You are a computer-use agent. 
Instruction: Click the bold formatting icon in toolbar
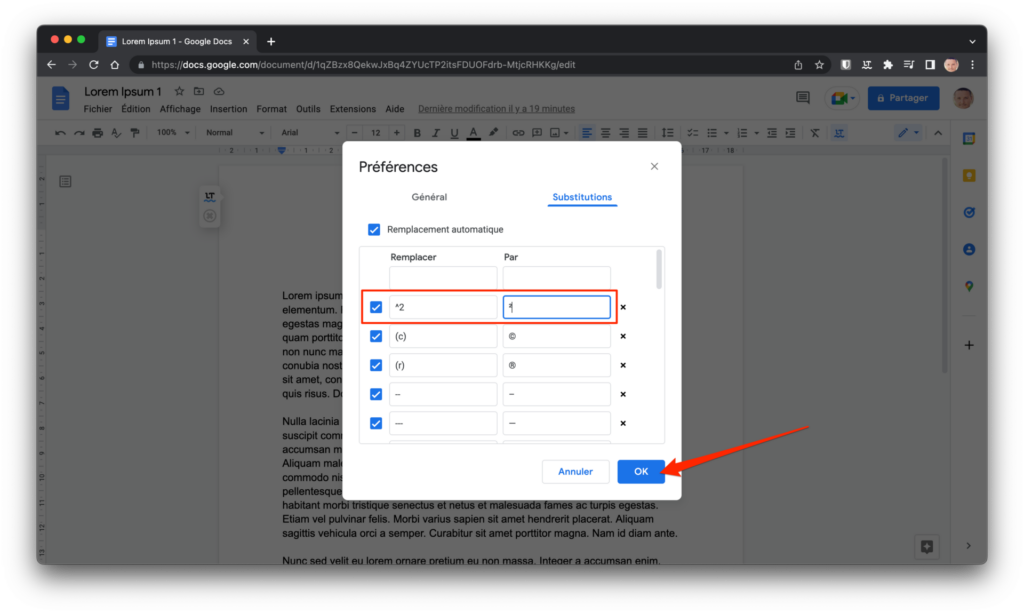pyautogui.click(x=417, y=133)
